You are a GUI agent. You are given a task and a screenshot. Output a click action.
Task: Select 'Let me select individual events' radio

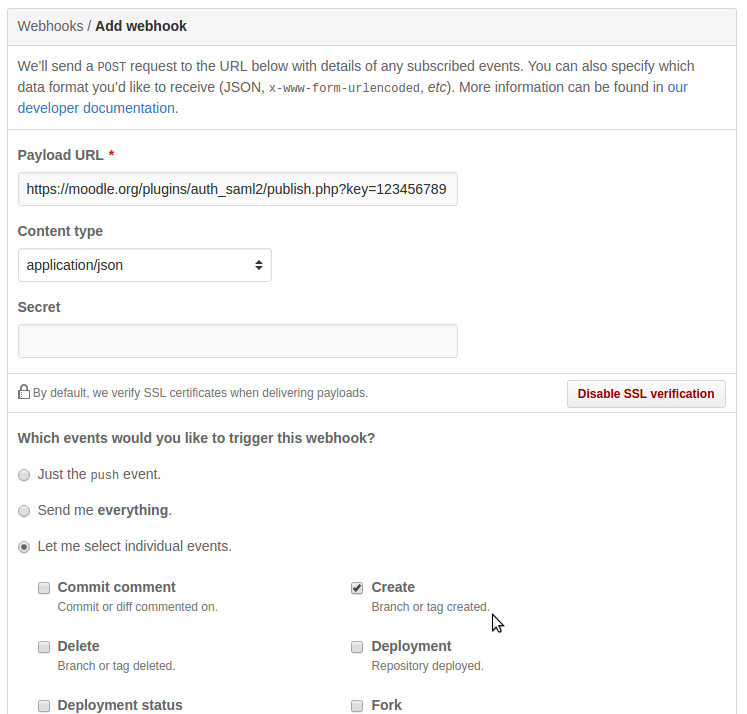coord(24,547)
